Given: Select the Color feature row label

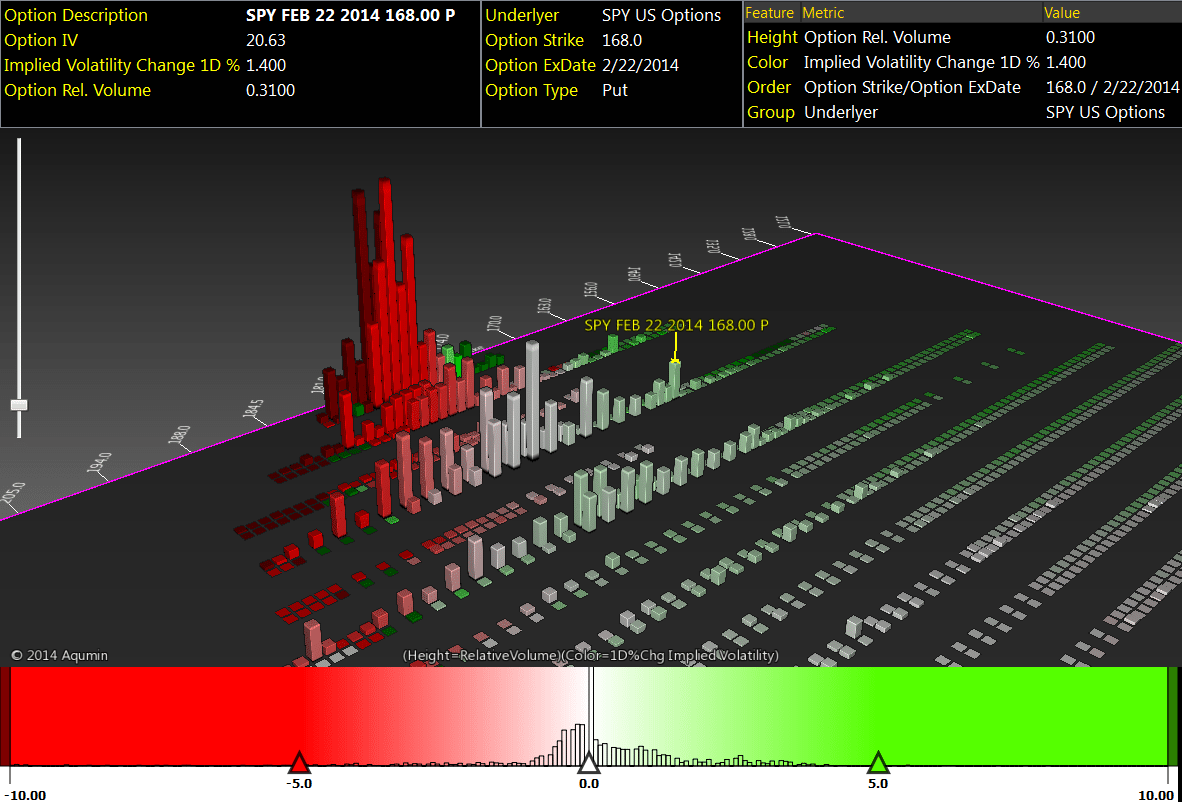Looking at the screenshot, I should [768, 62].
